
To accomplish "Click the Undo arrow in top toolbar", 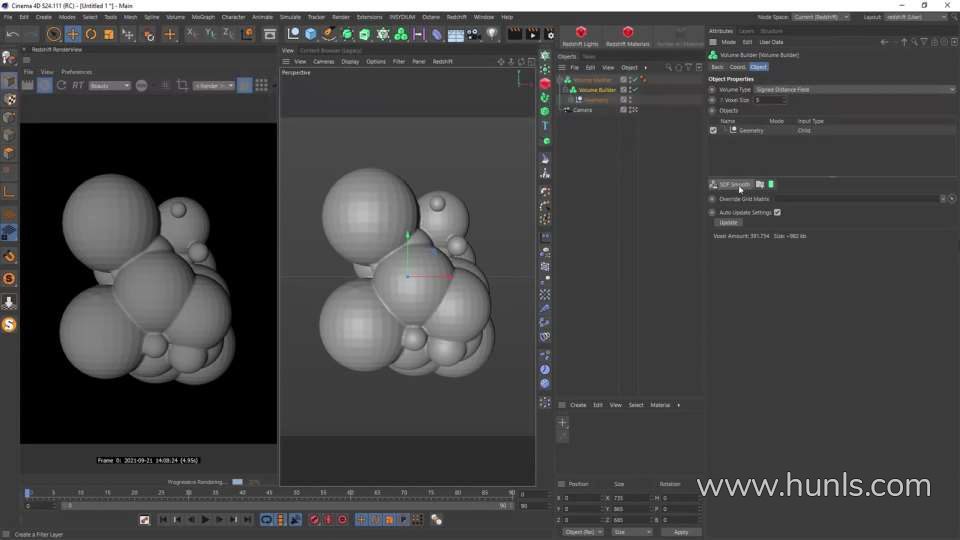I will point(12,34).
